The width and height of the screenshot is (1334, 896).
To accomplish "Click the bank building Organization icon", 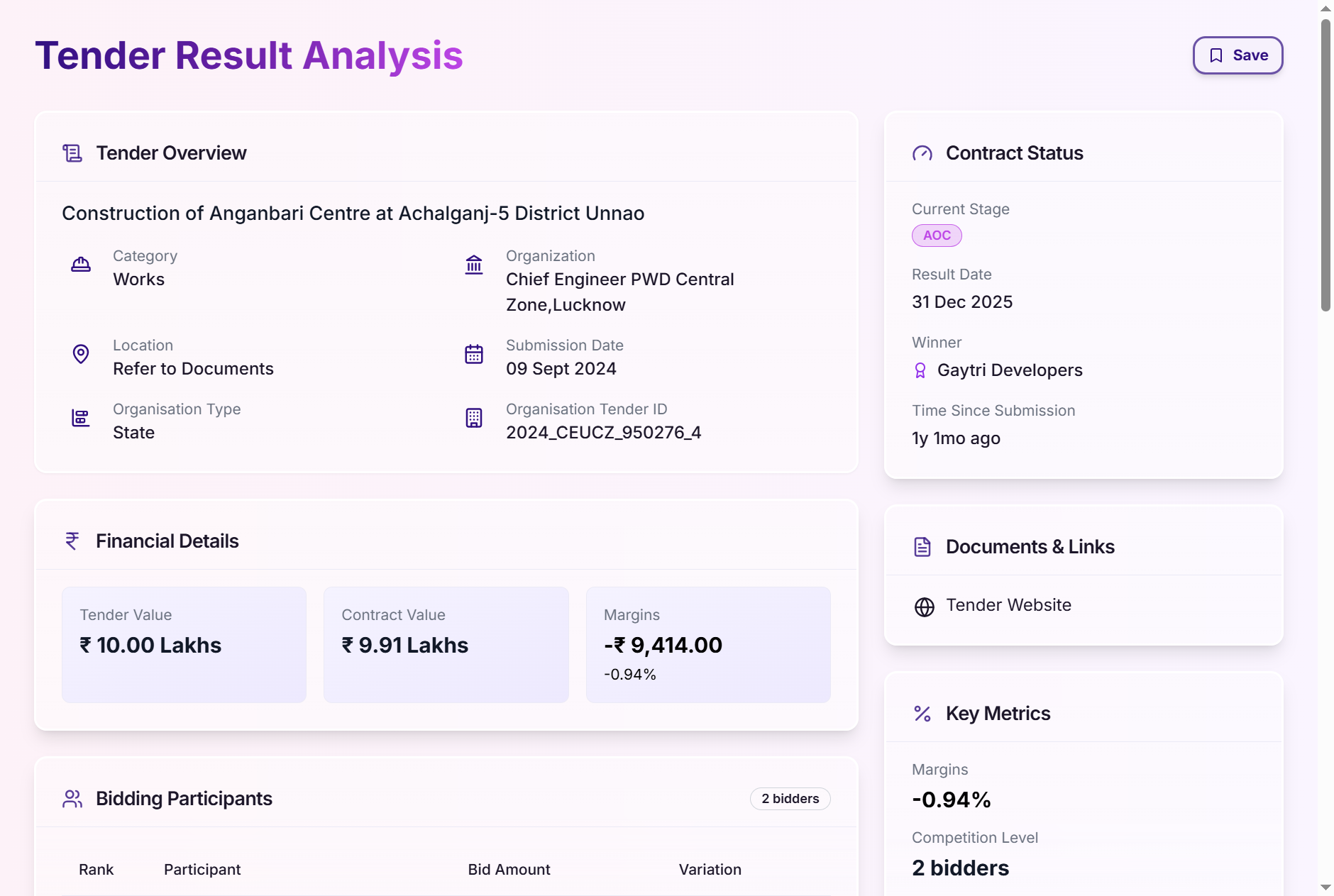I will coord(474,265).
